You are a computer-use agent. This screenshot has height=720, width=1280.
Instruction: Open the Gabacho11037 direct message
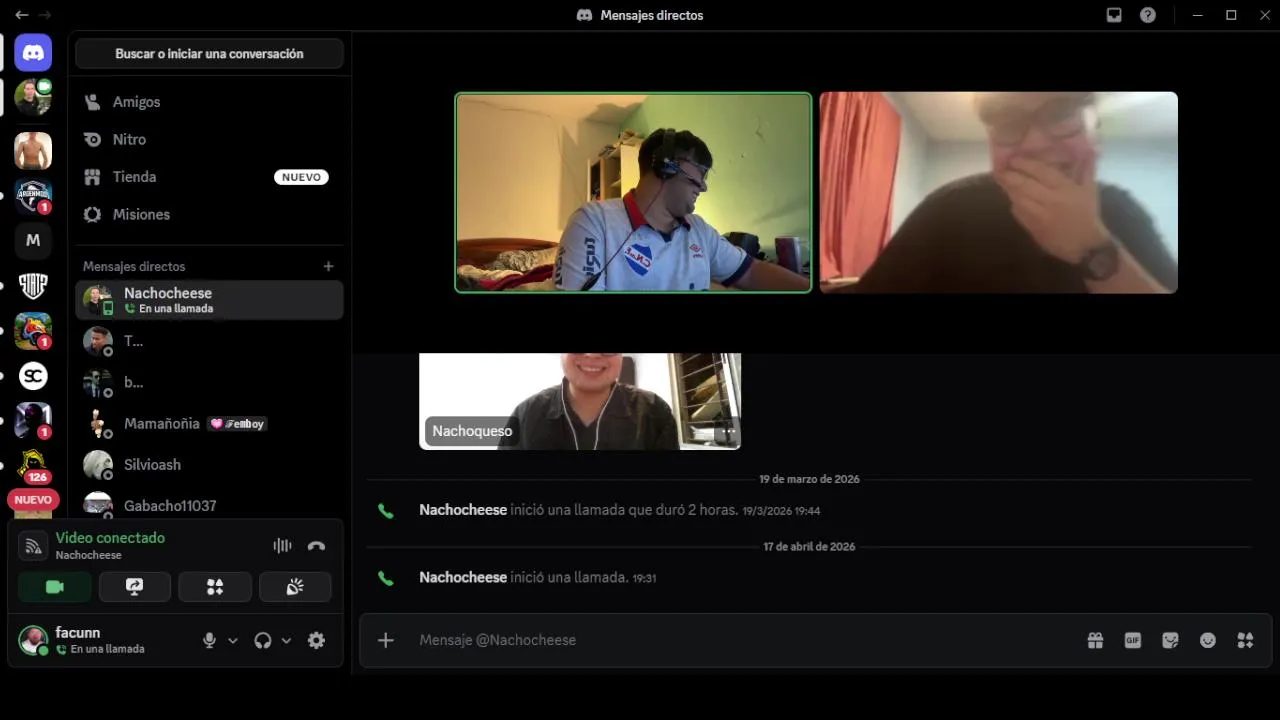tap(209, 505)
